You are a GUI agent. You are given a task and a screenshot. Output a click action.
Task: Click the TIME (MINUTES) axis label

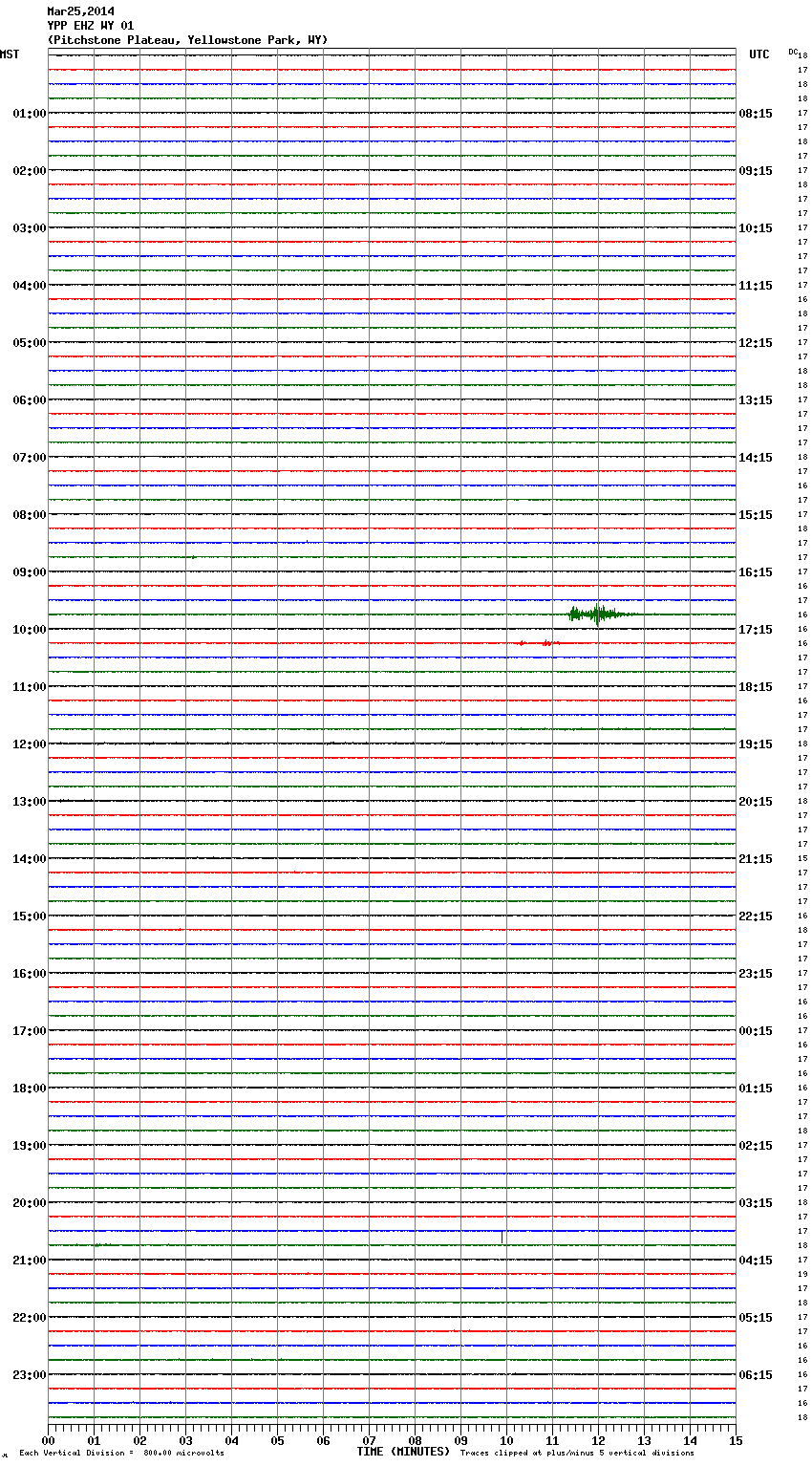tap(403, 1452)
